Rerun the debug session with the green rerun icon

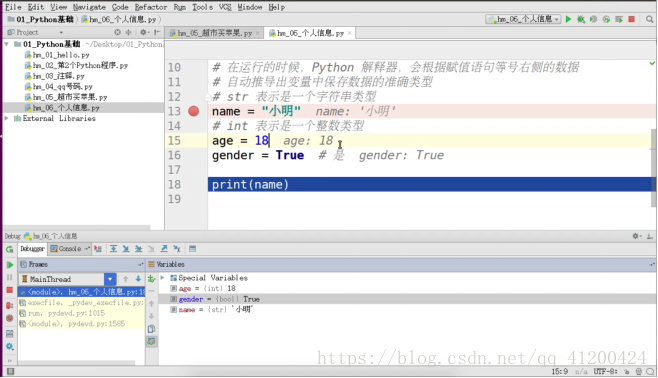[x=9, y=249]
